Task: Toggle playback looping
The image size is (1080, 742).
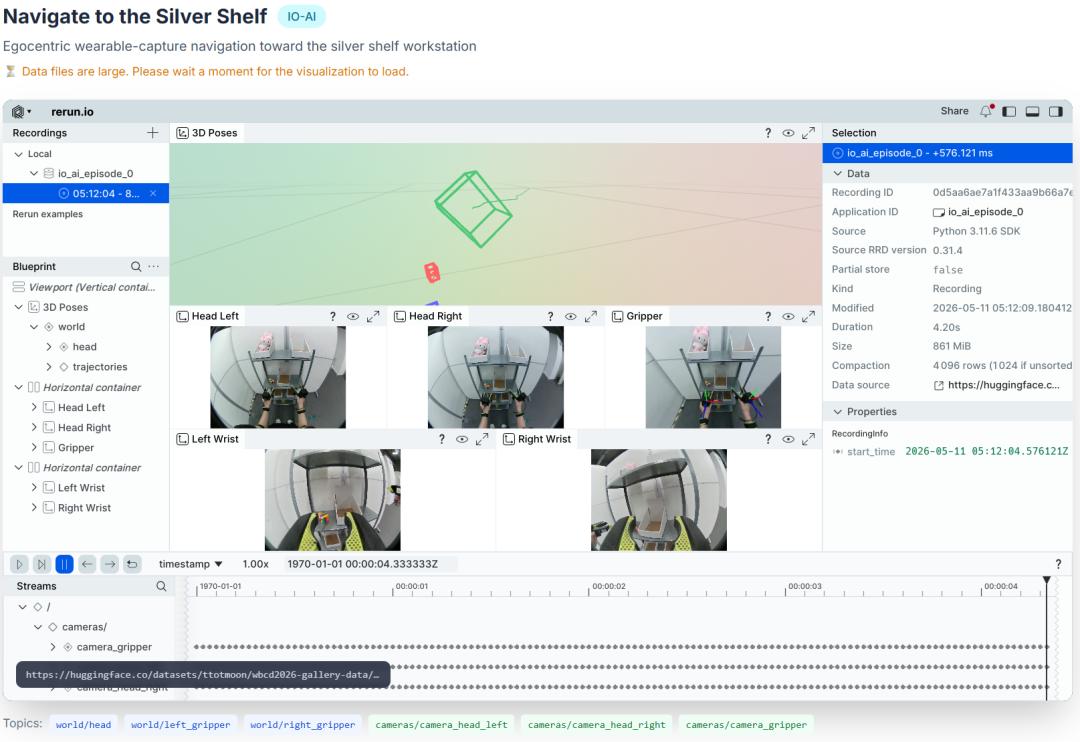Action: (132, 564)
